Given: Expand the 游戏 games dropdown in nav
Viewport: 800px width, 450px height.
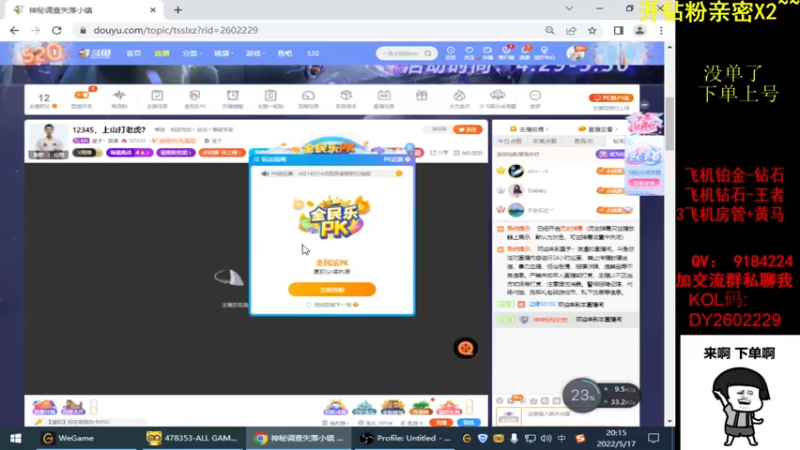Looking at the screenshot, I should click(254, 53).
